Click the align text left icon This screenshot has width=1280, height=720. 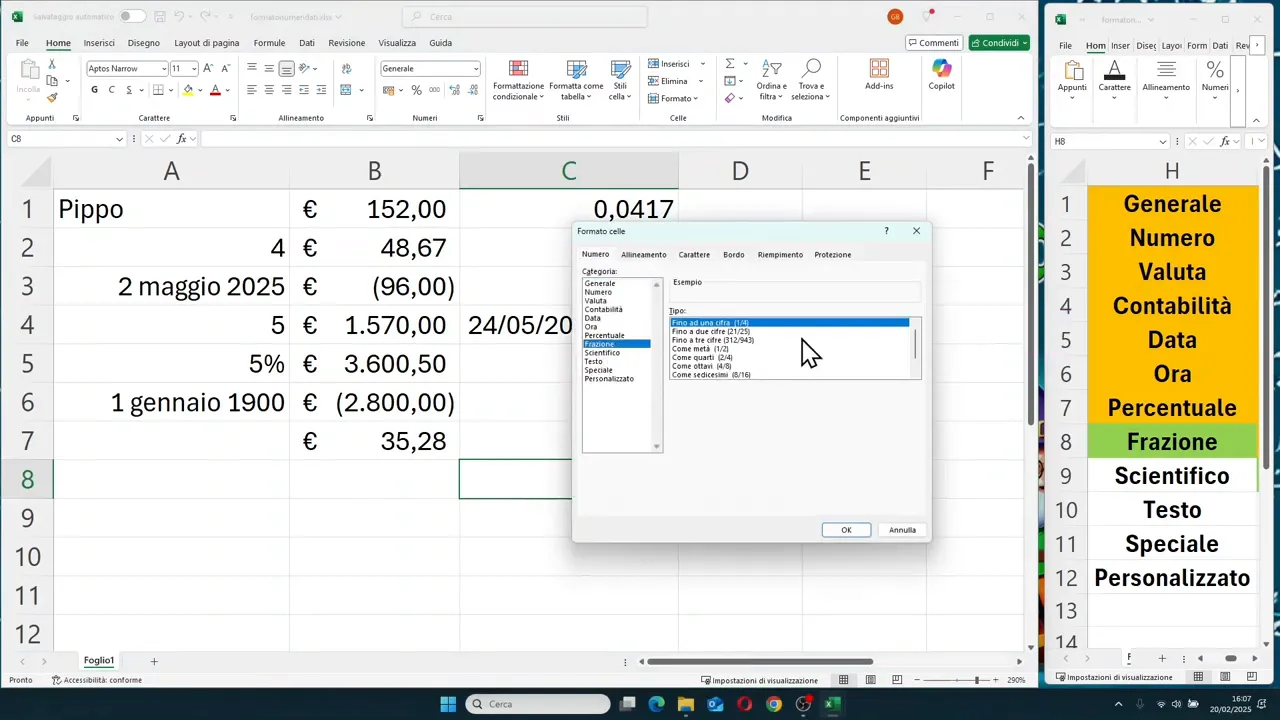point(253,90)
